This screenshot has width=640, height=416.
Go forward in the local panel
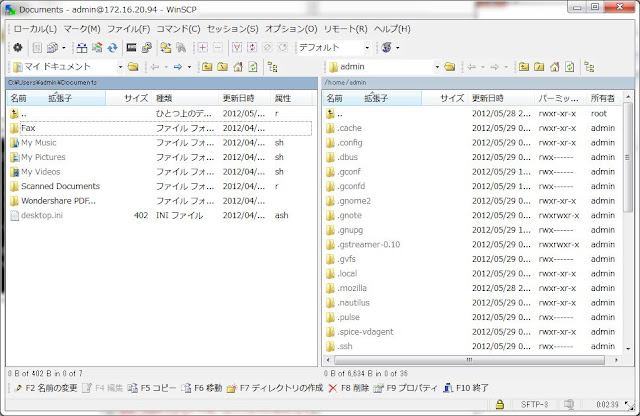point(178,67)
